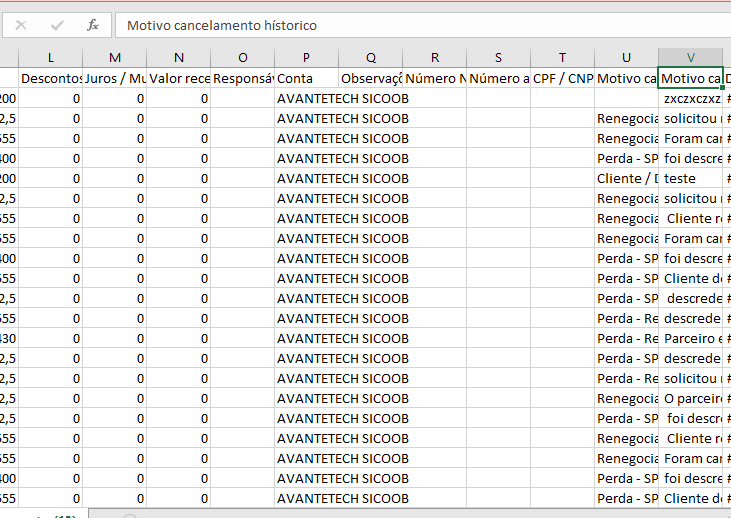Click inside the formula bar text field
Viewport: 731px width, 518px height.
click(420, 25)
